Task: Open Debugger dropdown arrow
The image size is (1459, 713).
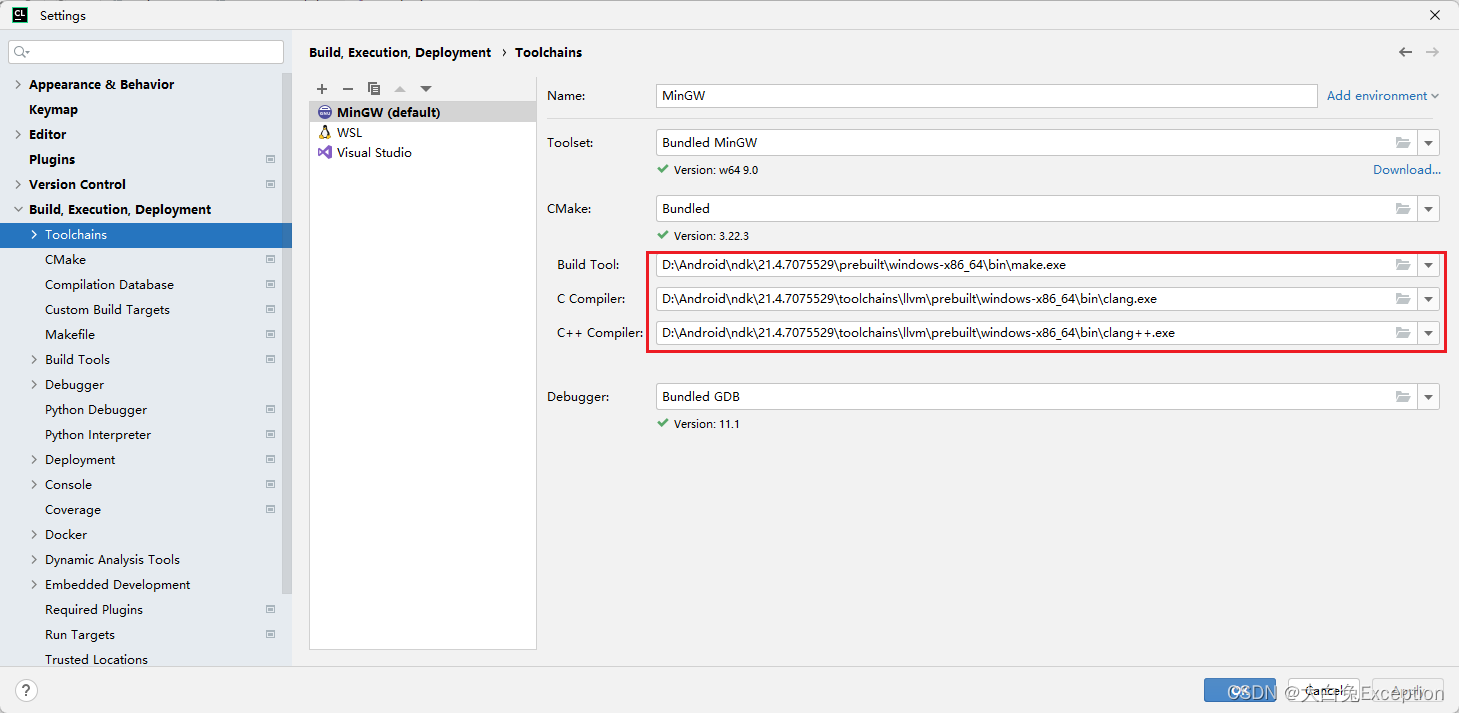Action: point(1429,397)
